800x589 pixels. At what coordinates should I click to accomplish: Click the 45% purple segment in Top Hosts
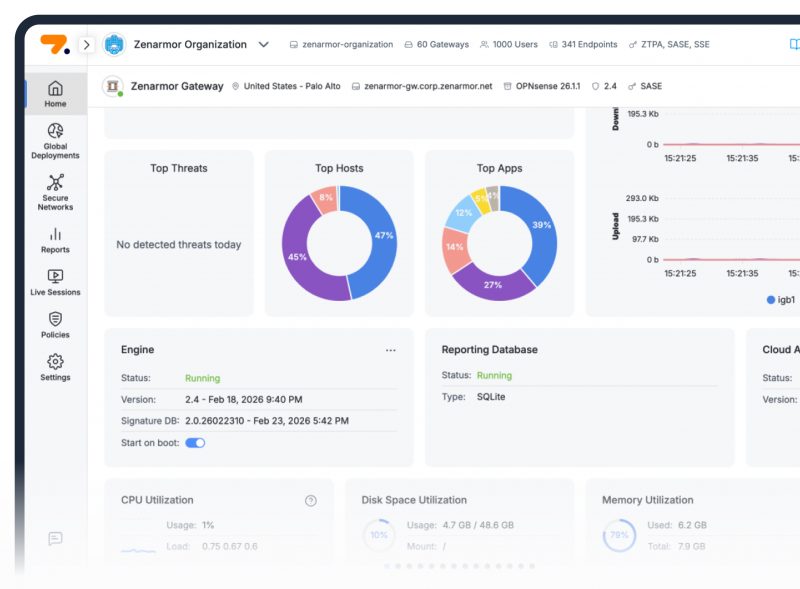click(297, 257)
